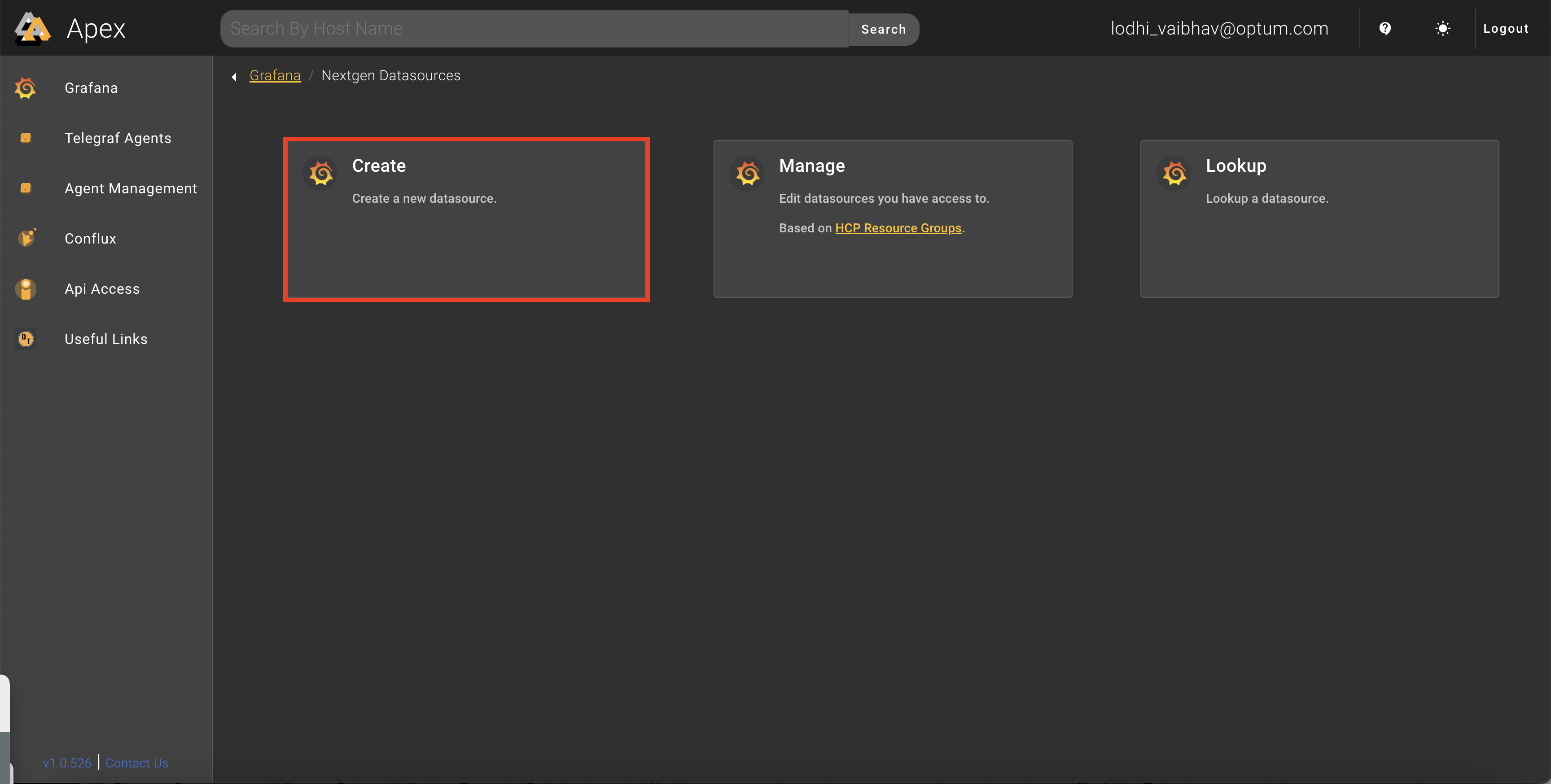
Task: Follow the HCP Resource Groups link
Action: [x=898, y=228]
